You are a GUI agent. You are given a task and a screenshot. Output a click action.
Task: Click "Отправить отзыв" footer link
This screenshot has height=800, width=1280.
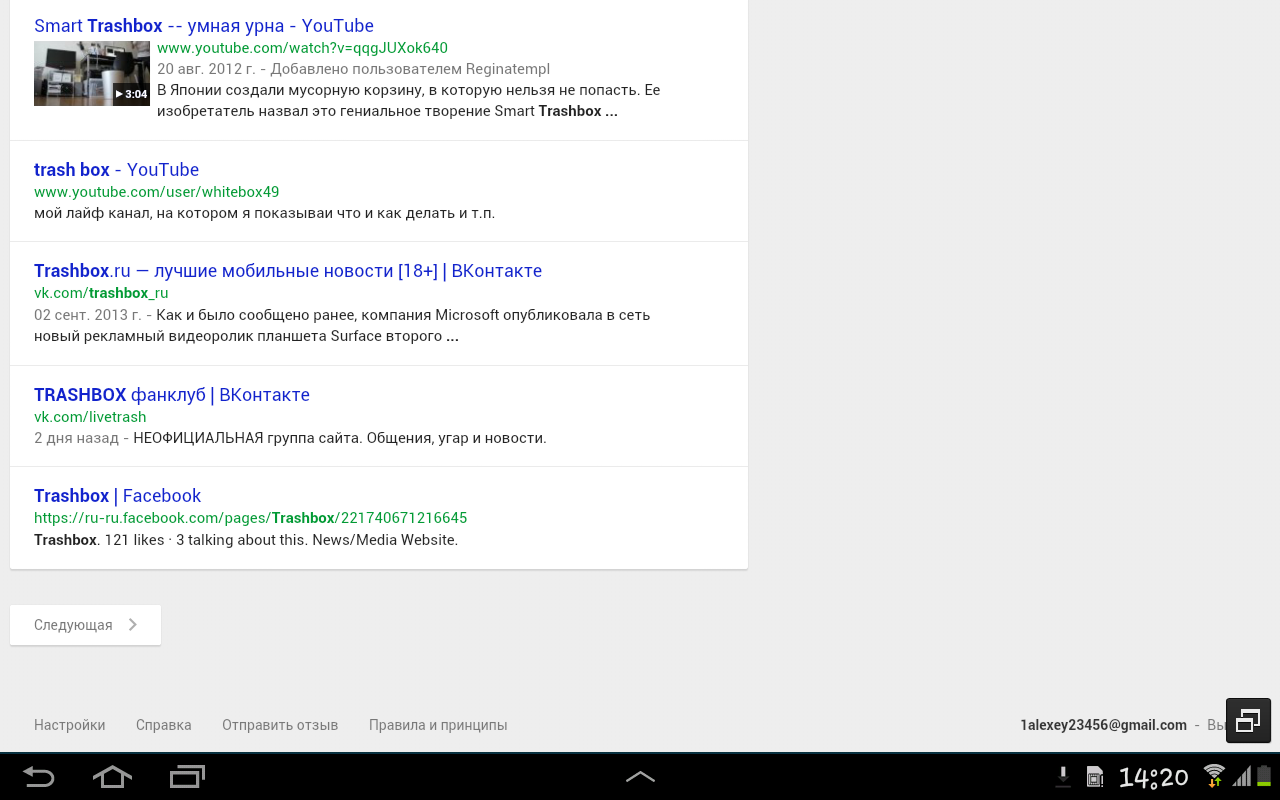pos(280,725)
